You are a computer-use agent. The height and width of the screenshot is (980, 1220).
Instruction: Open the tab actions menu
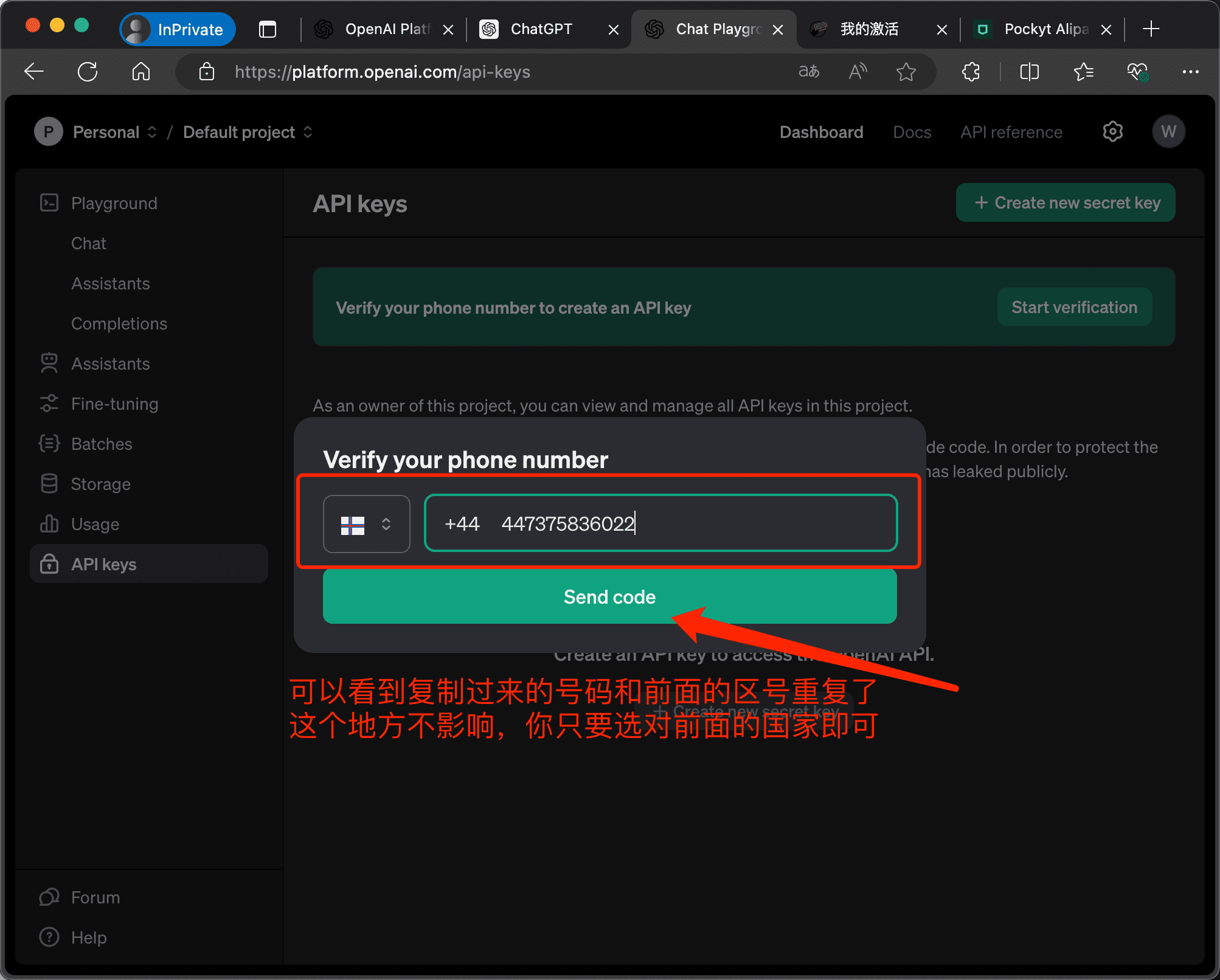coord(268,29)
